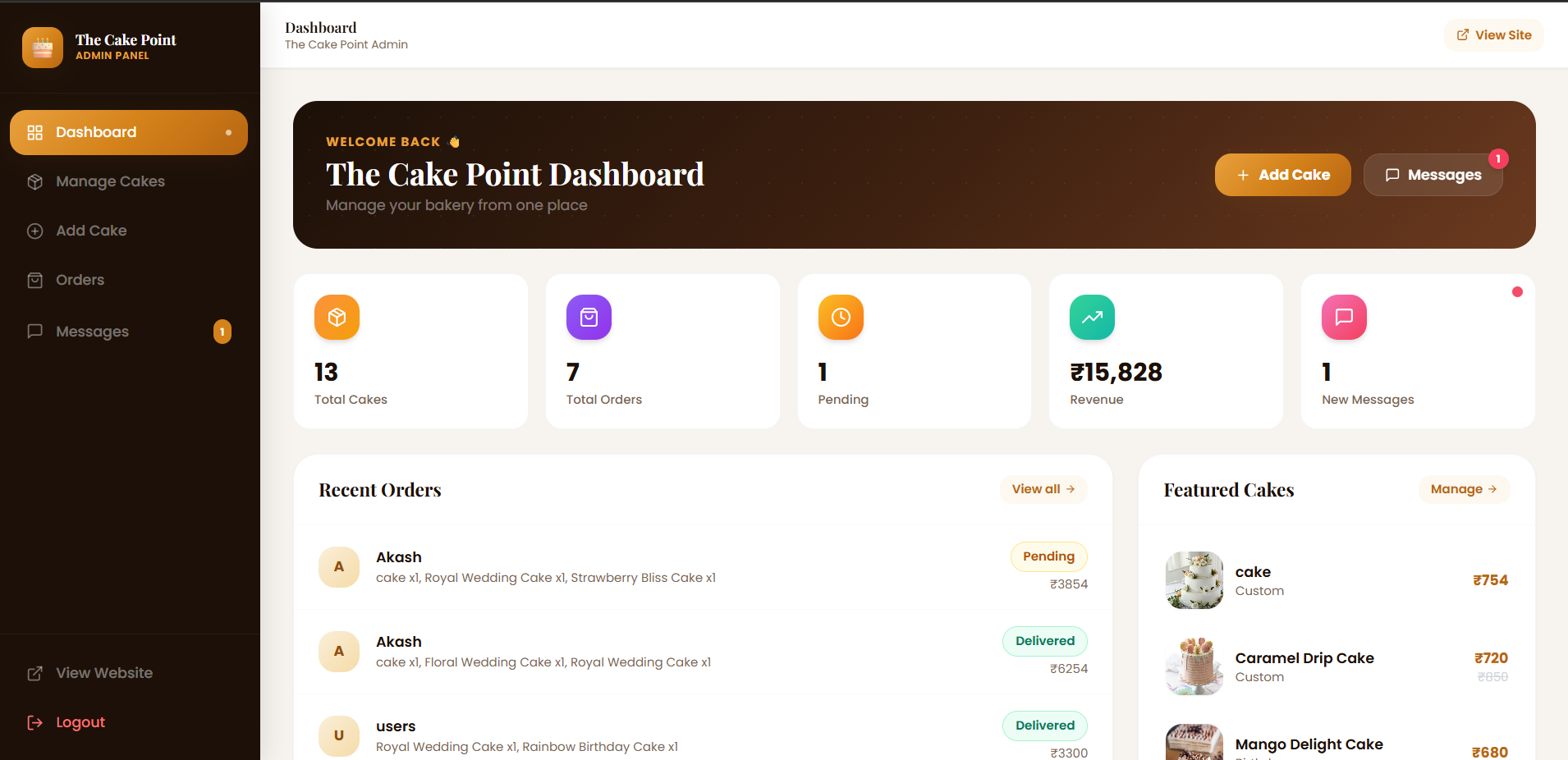The image size is (1568, 760).
Task: Click the orange Total Cakes box icon
Action: pyautogui.click(x=337, y=317)
